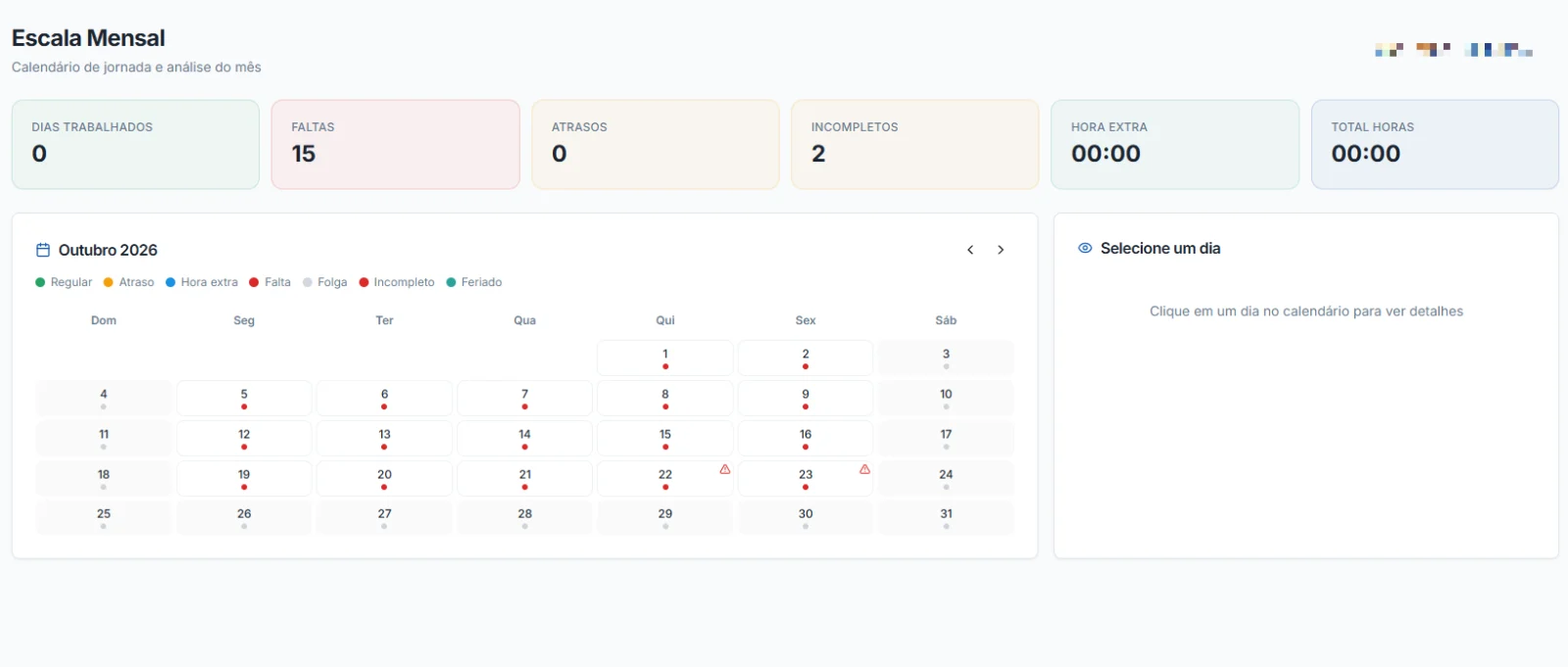Viewport: 1568px width, 667px height.
Task: Click the Dias Trabalhados summary card
Action: 135,144
